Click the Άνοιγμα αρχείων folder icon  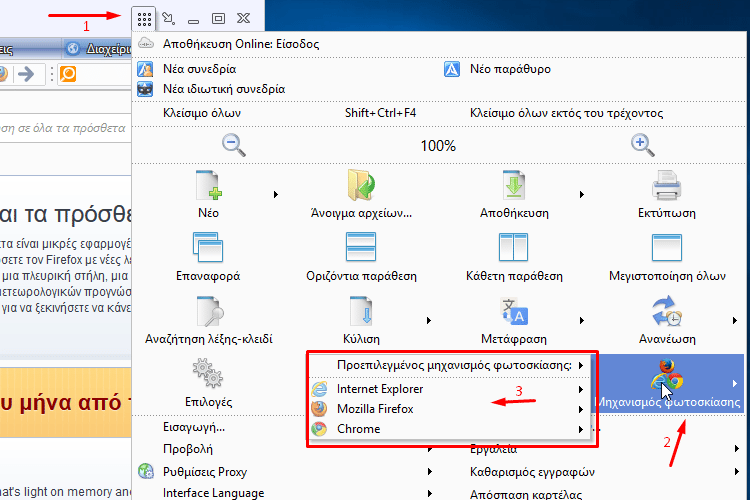[361, 185]
